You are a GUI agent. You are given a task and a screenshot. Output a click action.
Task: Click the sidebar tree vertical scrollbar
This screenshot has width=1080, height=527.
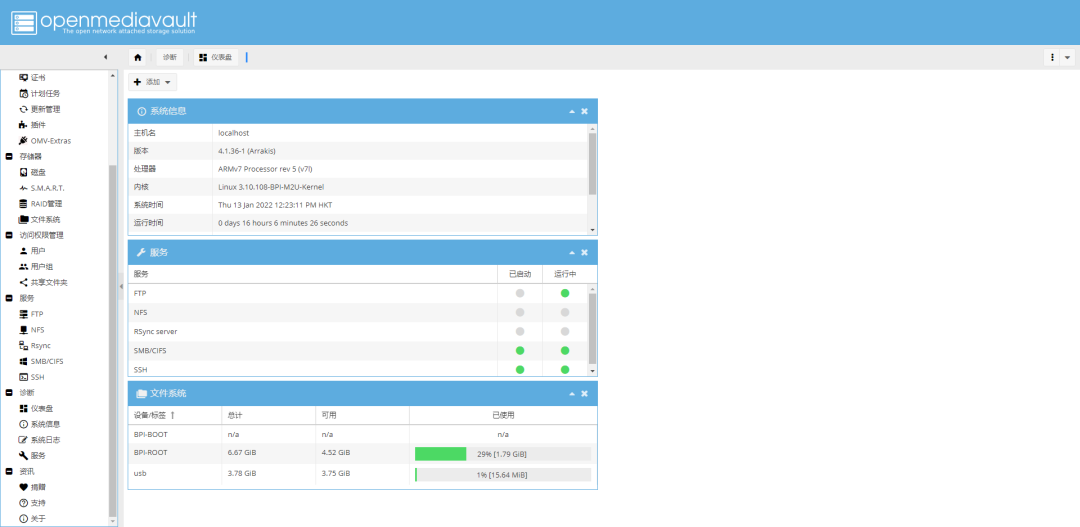[113, 341]
